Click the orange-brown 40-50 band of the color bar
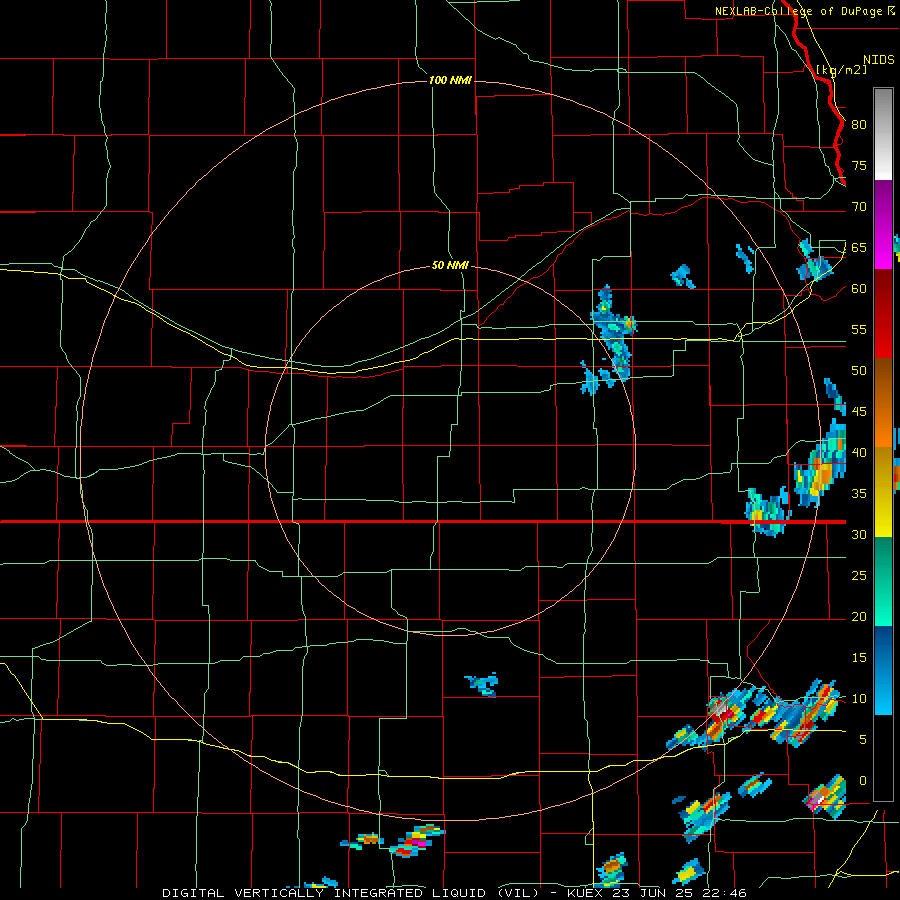900x900 pixels. [x=883, y=403]
